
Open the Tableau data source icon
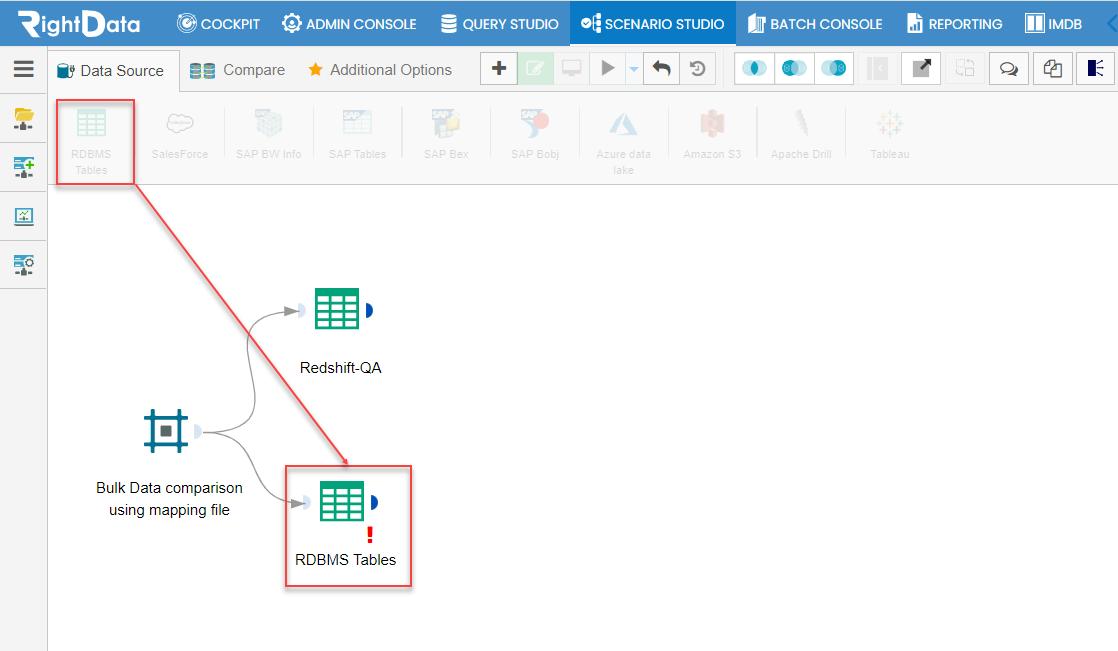pyautogui.click(x=888, y=130)
